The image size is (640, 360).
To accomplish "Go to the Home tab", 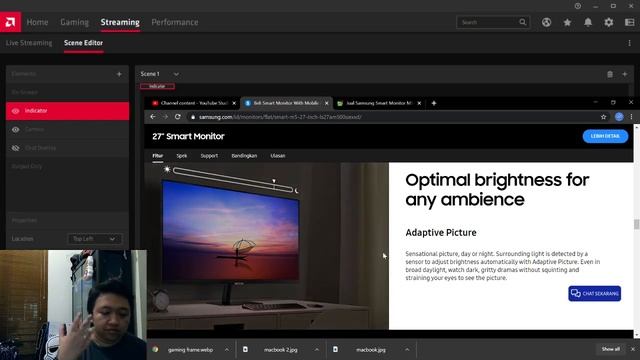I will click(37, 22).
